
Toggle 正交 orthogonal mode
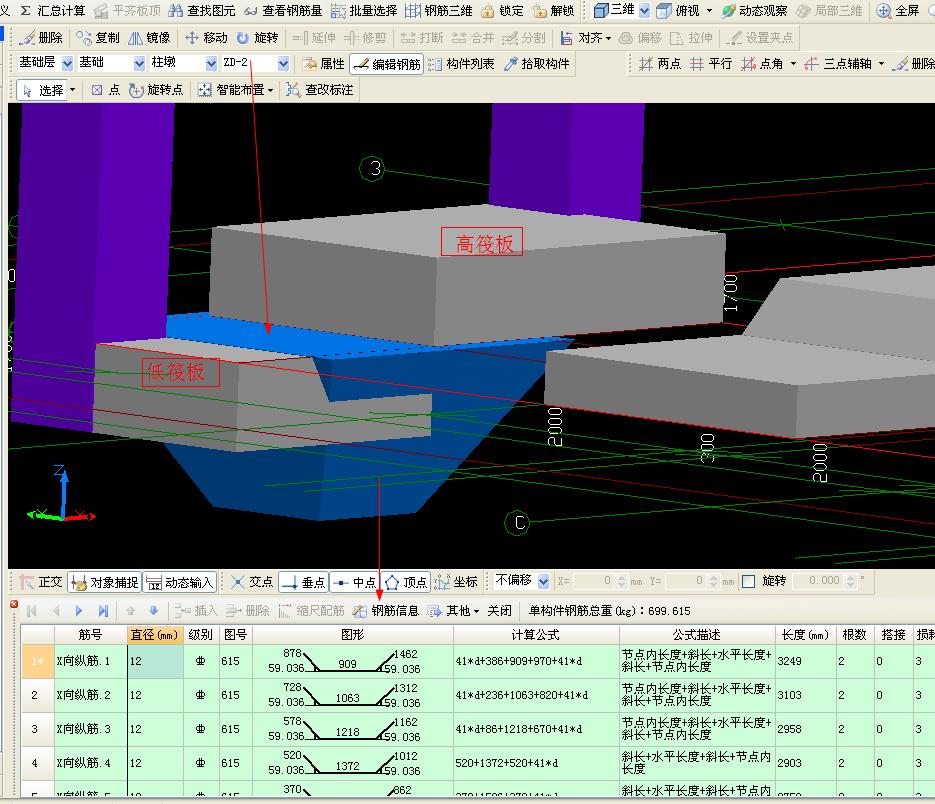click(x=41, y=582)
